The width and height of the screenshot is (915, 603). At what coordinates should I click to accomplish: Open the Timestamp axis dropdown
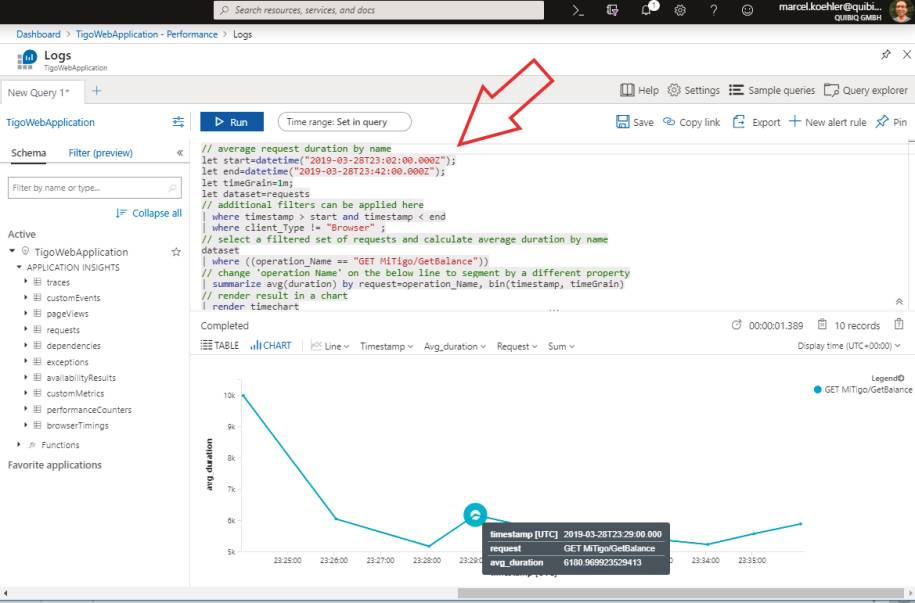click(386, 346)
